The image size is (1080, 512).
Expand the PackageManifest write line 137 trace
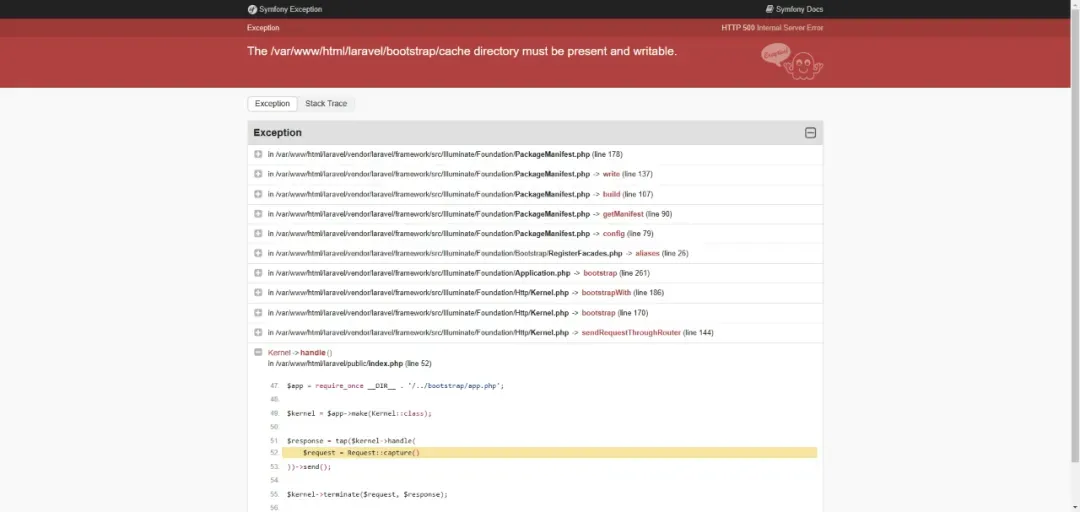[x=258, y=174]
